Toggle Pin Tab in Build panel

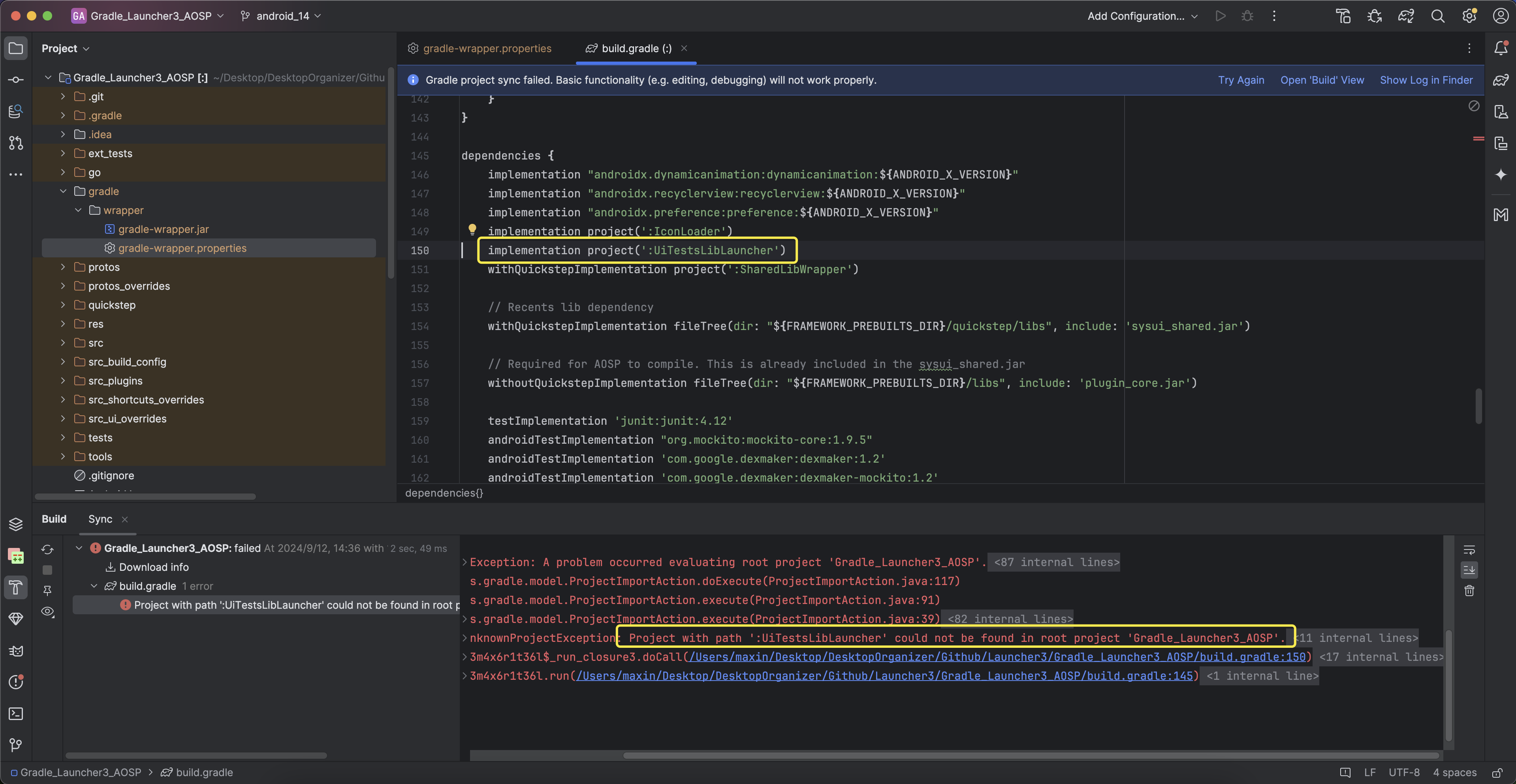48,590
